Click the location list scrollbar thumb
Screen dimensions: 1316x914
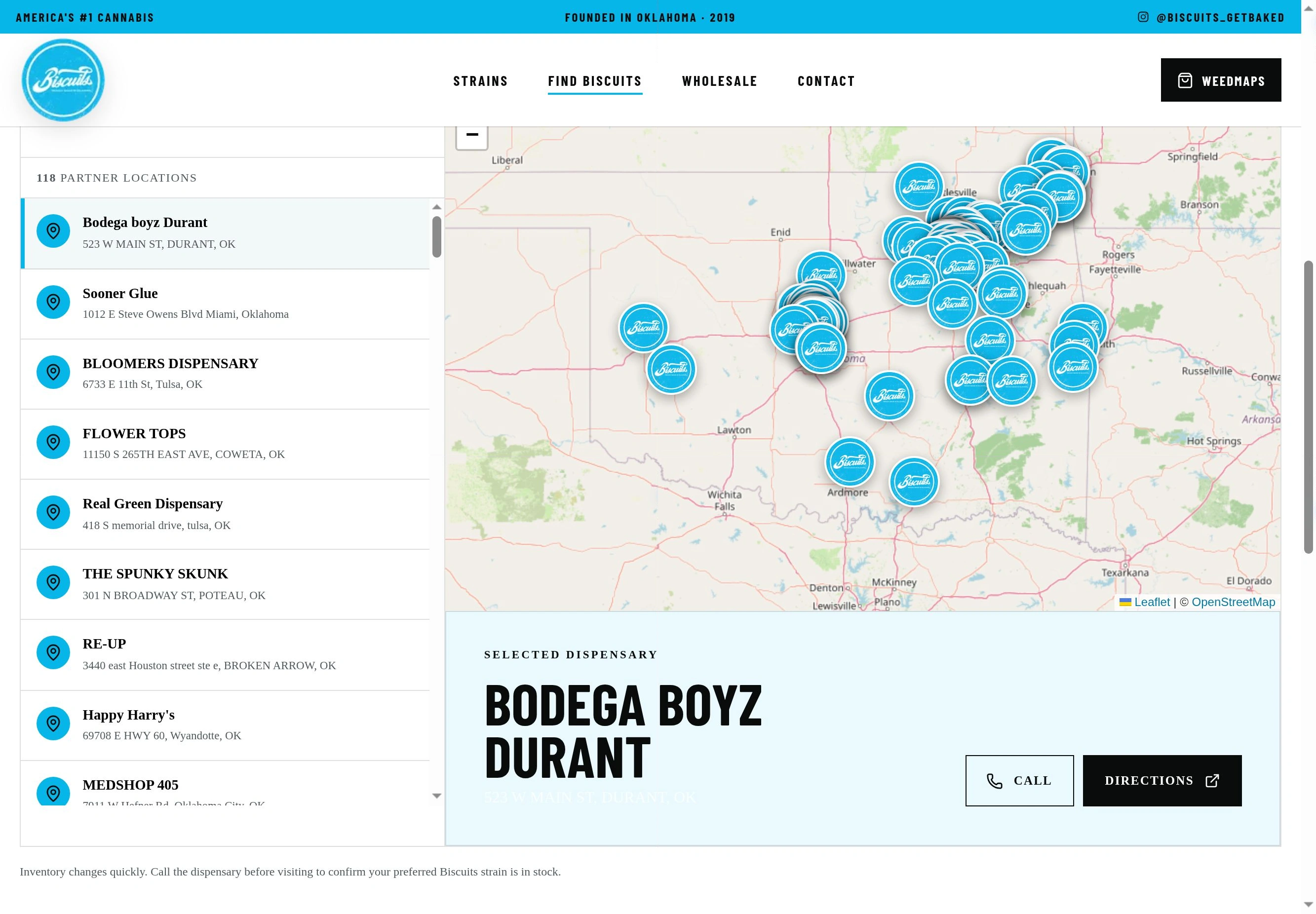click(437, 236)
